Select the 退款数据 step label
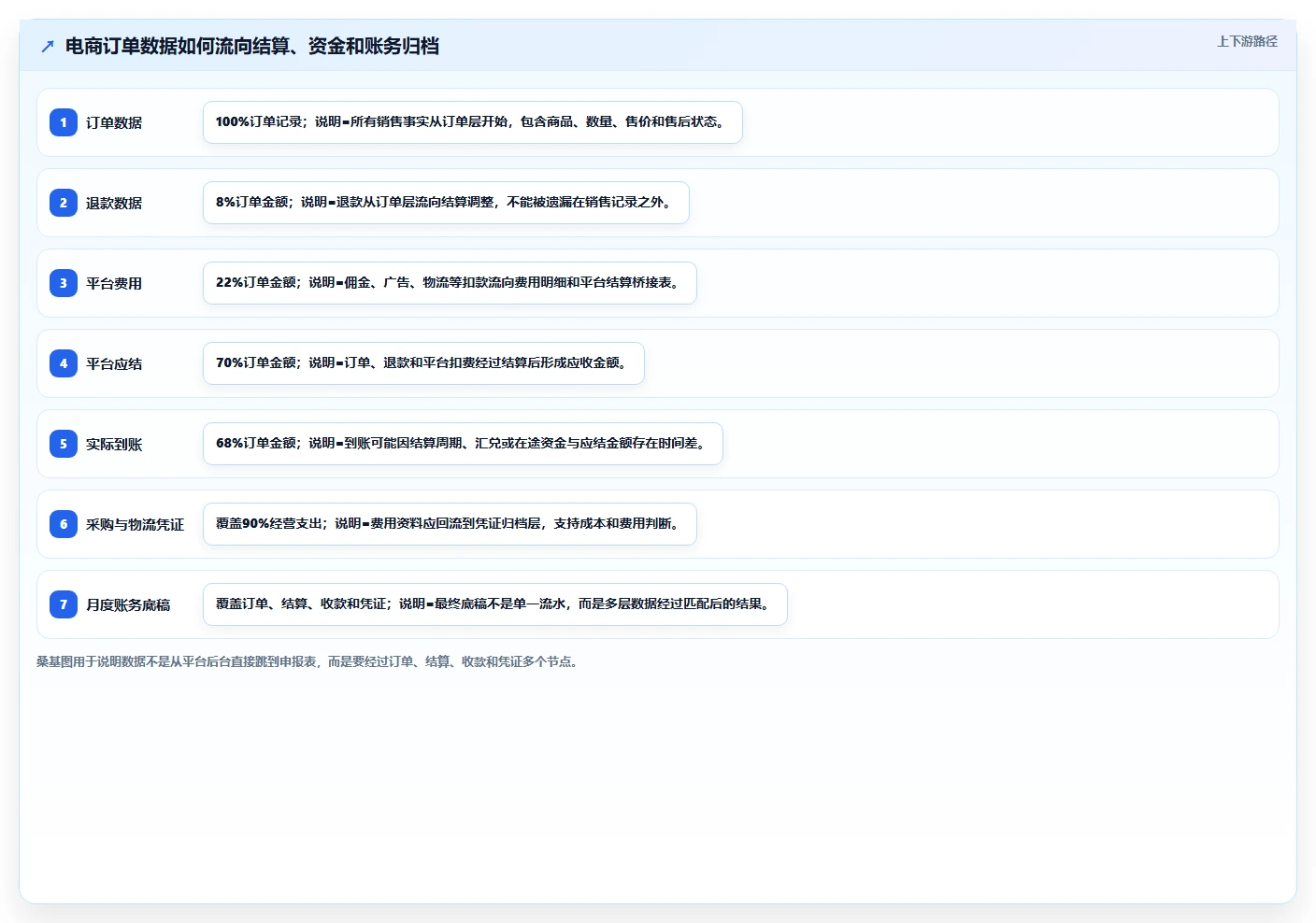 pos(114,203)
